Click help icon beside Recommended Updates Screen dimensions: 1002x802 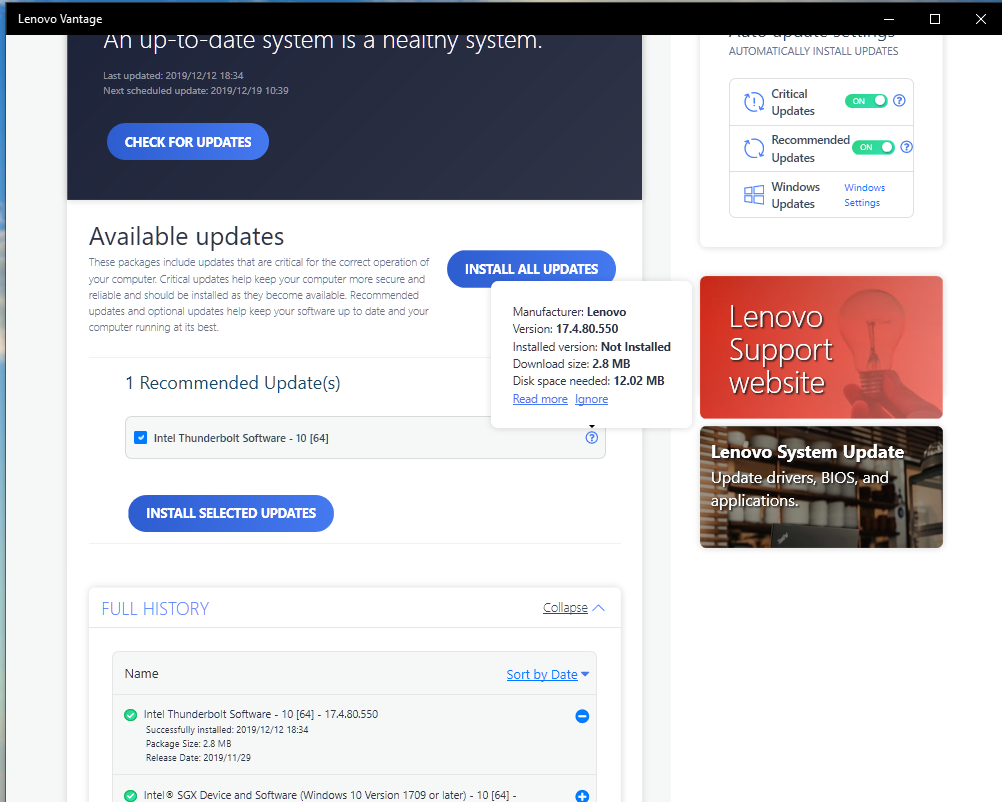pos(906,147)
